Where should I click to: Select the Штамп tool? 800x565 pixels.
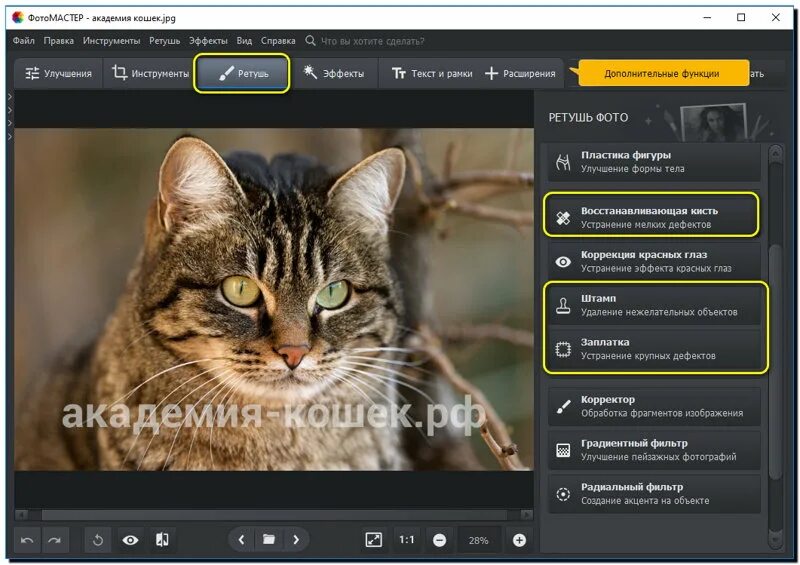pos(654,305)
